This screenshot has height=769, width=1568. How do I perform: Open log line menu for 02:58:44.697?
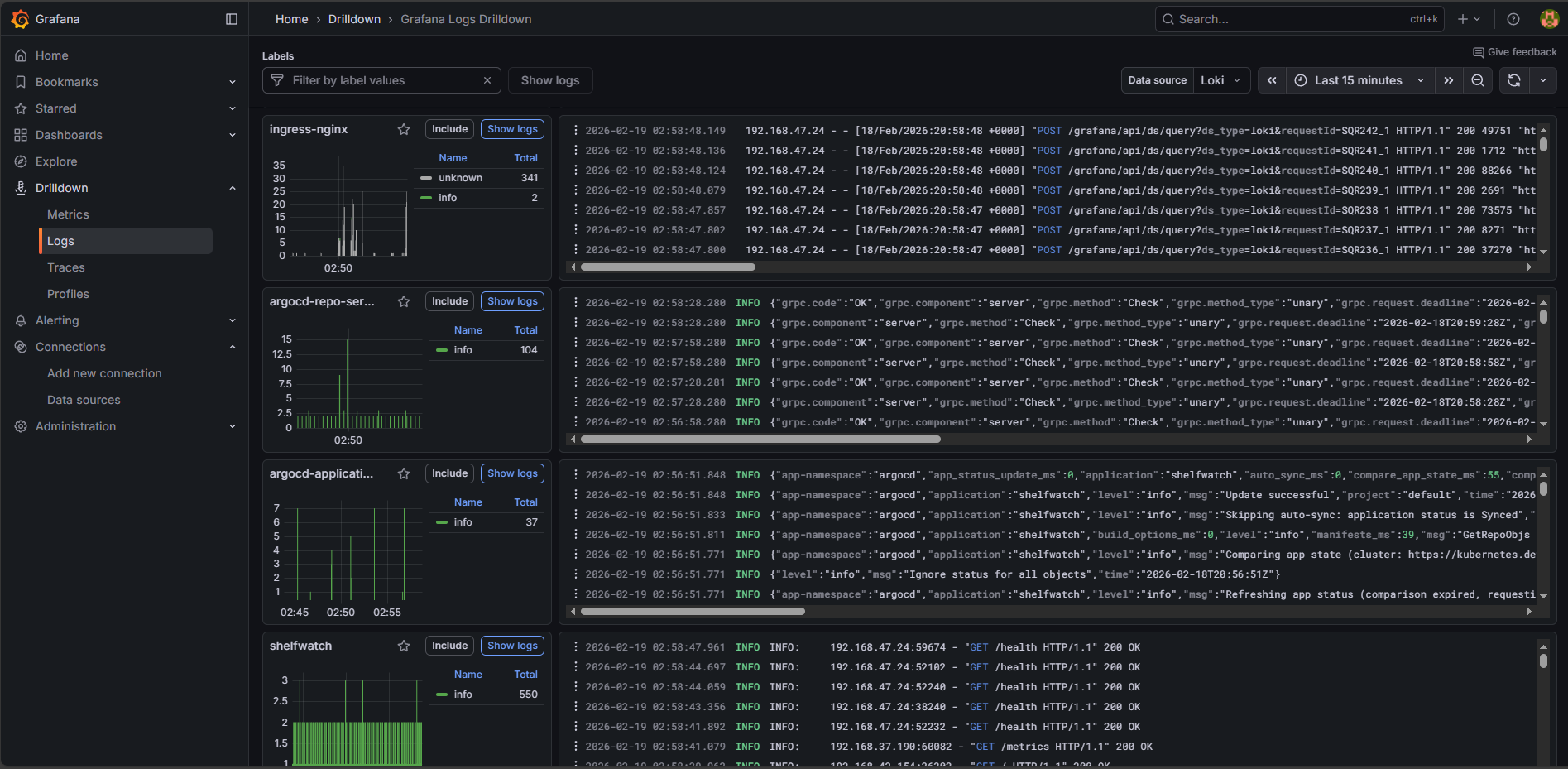tap(576, 666)
